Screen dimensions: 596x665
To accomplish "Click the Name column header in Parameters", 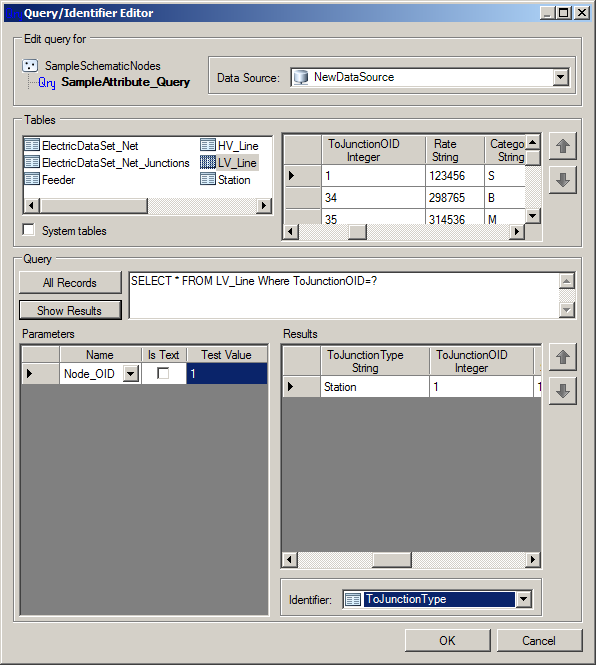I will [x=100, y=355].
